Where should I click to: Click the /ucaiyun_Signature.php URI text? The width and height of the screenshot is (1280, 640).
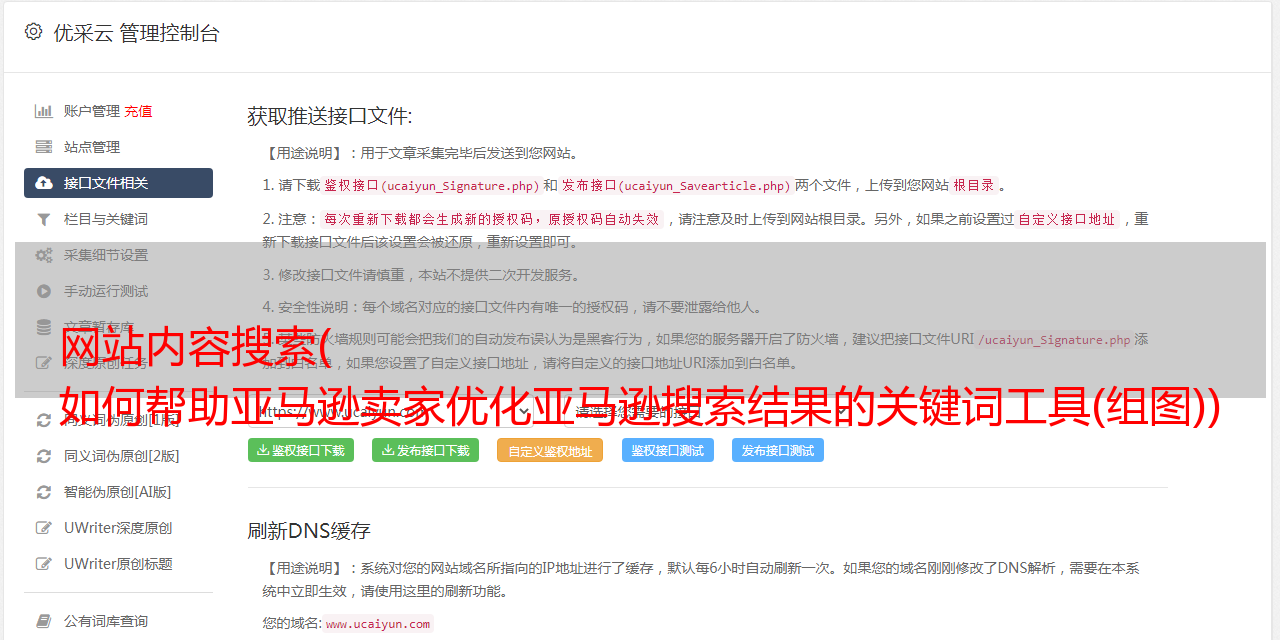point(1054,340)
